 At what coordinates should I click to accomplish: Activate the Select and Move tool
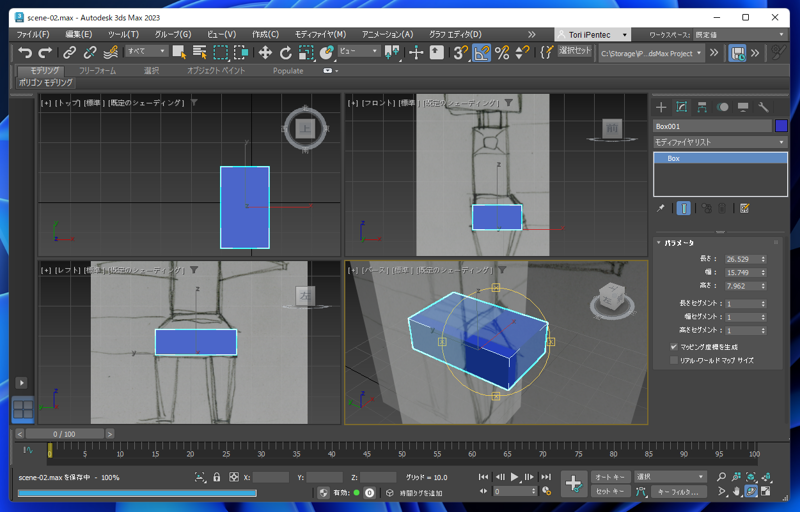pos(265,52)
